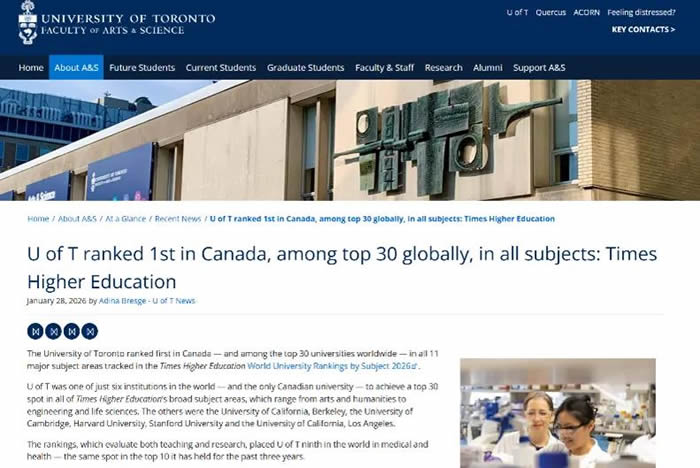Click the second share icon under the byline
This screenshot has width=700, height=468.
tap(54, 331)
